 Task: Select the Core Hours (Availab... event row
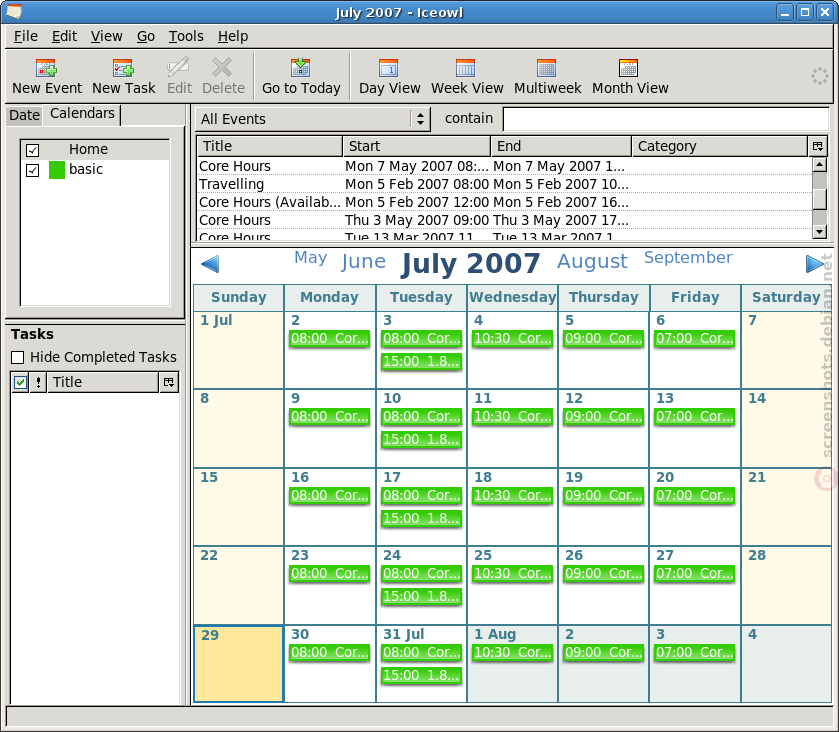505,202
